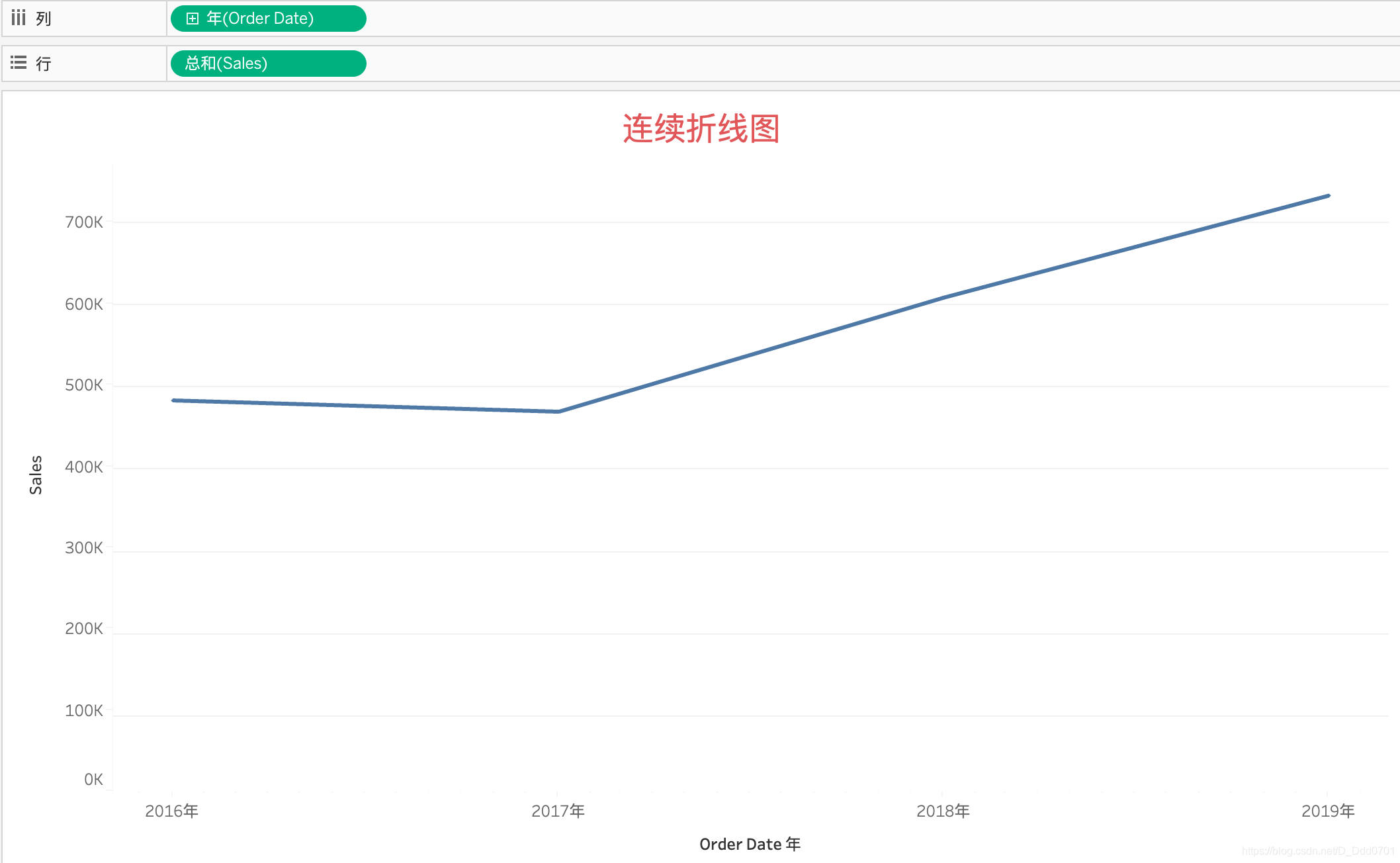This screenshot has width=1400, height=863.
Task: Select the 总和(Sales) pill
Action: pyautogui.click(x=268, y=64)
